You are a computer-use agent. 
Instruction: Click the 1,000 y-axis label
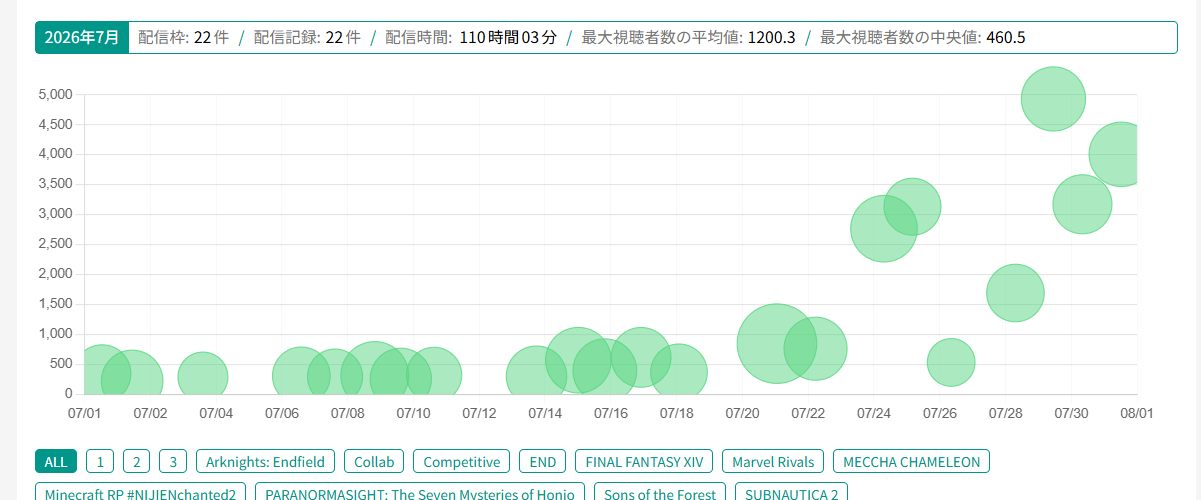coord(55,334)
